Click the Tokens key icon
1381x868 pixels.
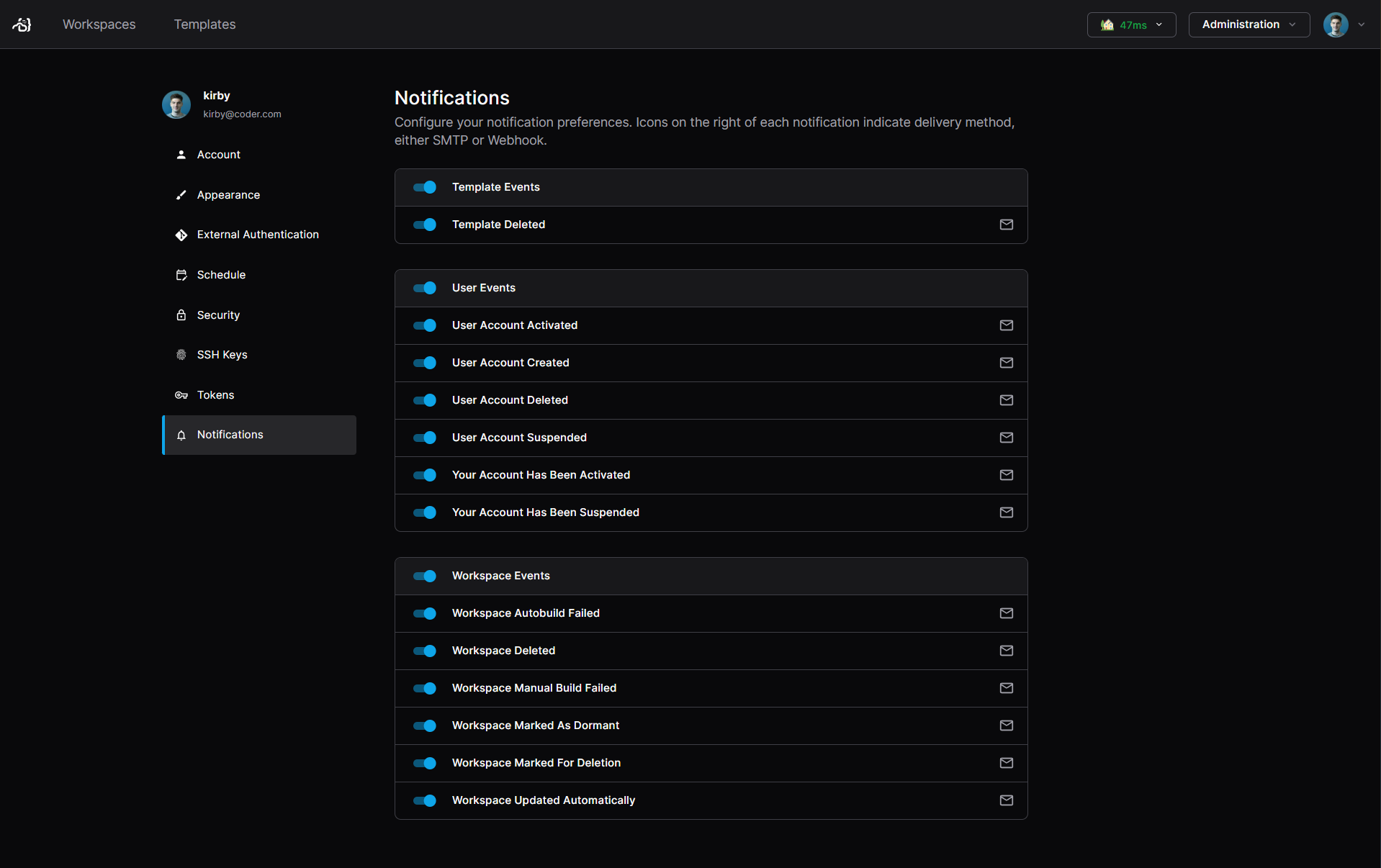(181, 394)
